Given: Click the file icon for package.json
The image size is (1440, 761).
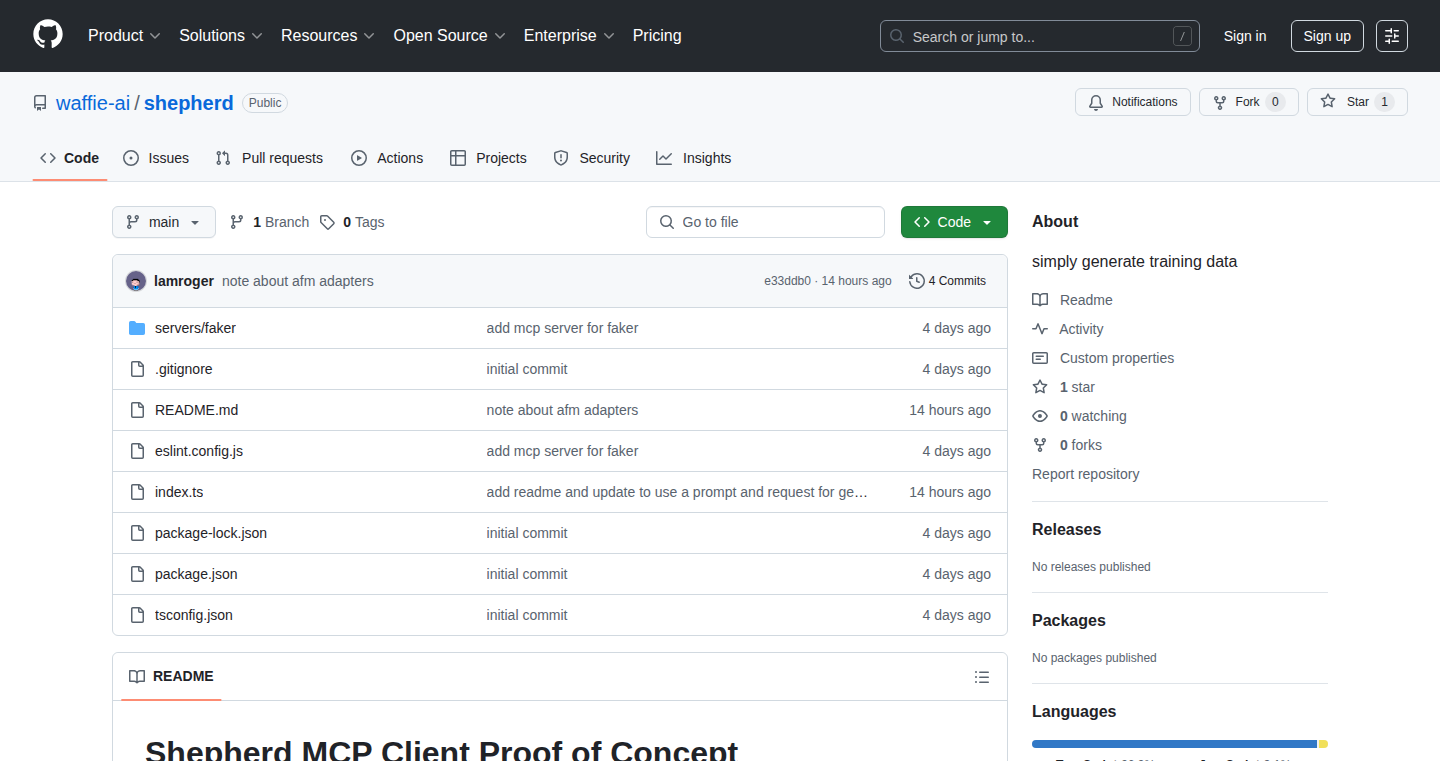Looking at the screenshot, I should (137, 574).
